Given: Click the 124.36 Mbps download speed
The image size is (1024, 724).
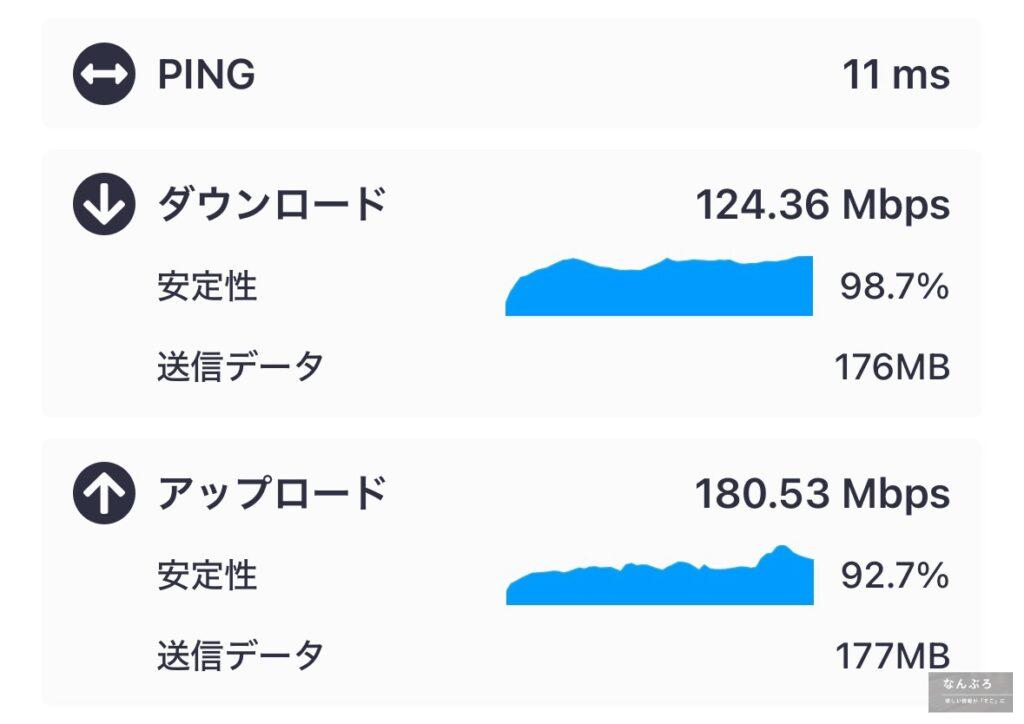Looking at the screenshot, I should pos(823,205).
